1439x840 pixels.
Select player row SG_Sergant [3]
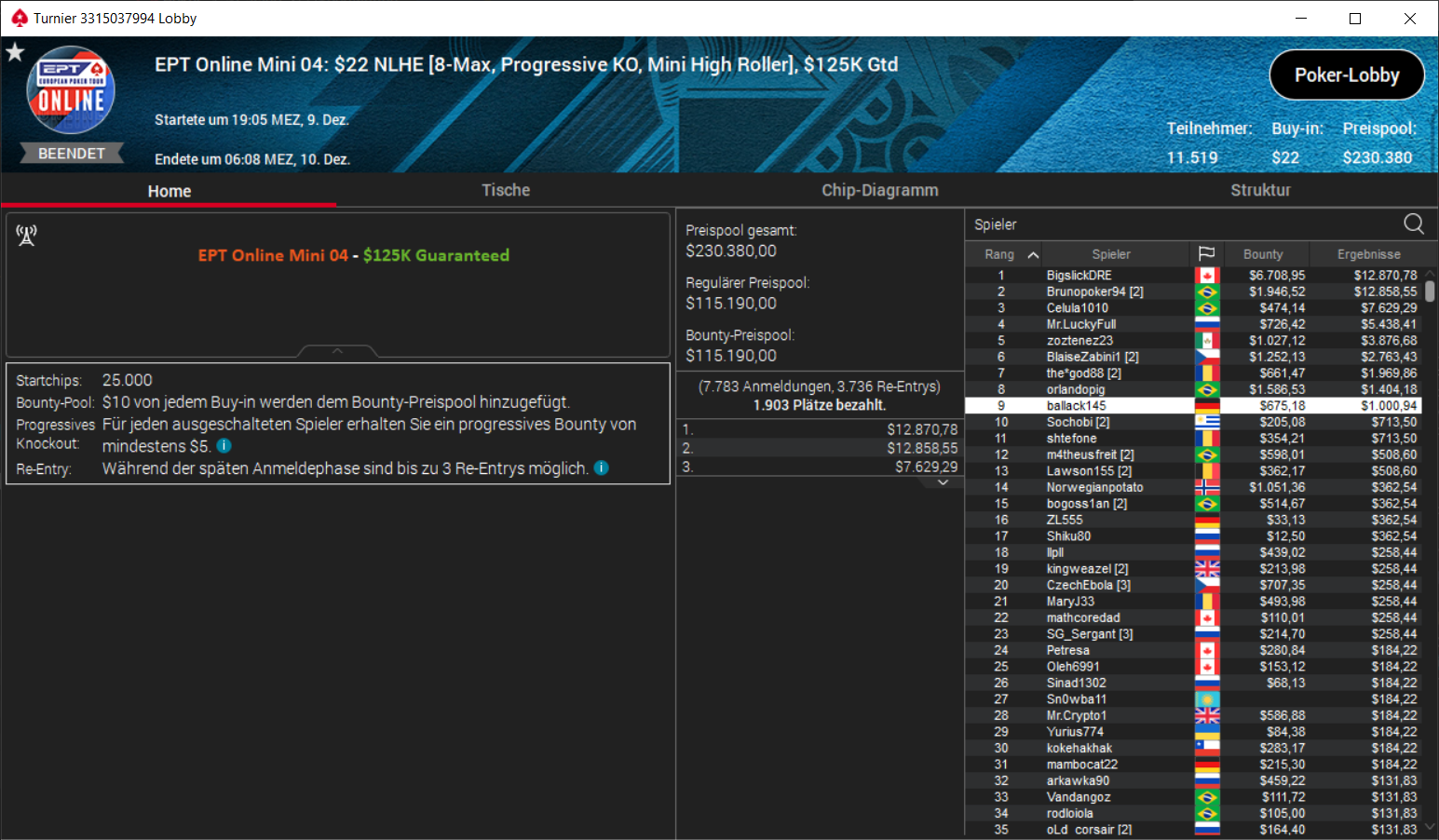tap(1194, 634)
